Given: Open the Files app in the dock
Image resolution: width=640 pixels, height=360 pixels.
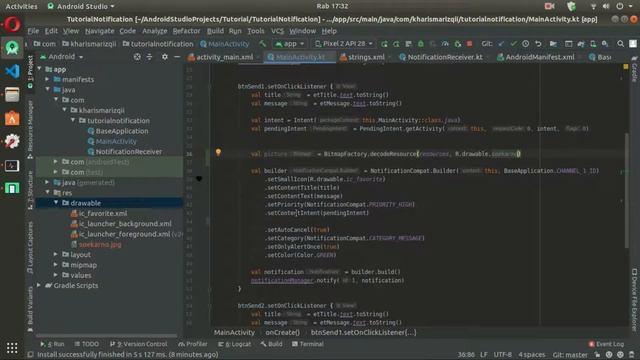Looking at the screenshot, I should (x=12, y=95).
